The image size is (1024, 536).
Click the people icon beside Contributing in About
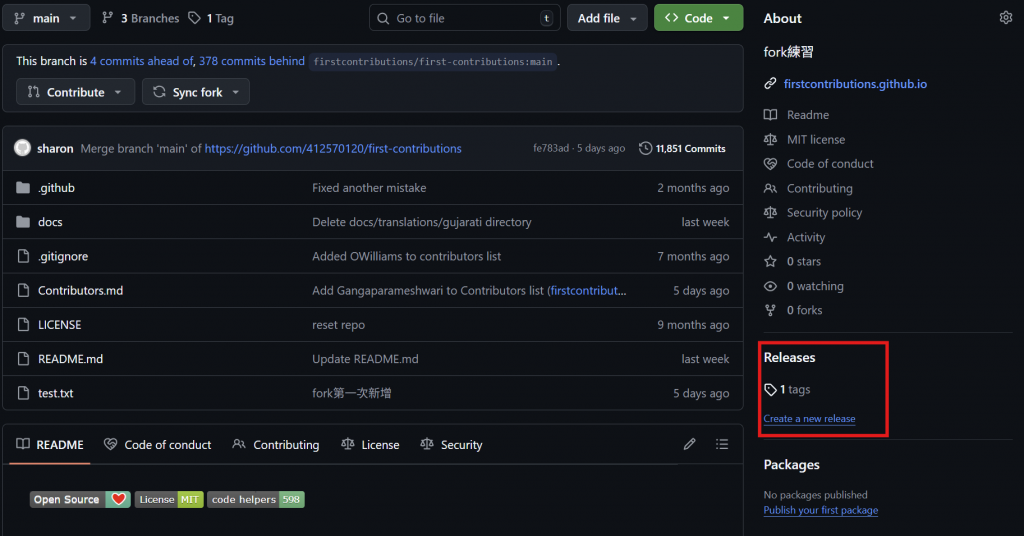771,189
